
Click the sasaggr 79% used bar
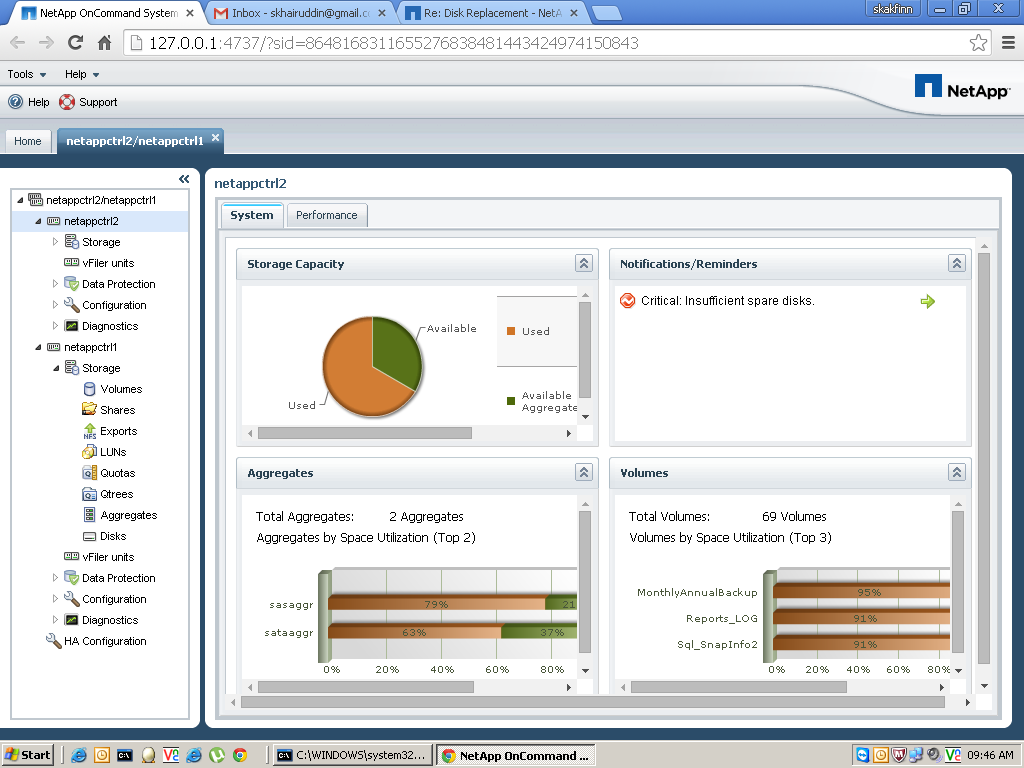(x=436, y=603)
